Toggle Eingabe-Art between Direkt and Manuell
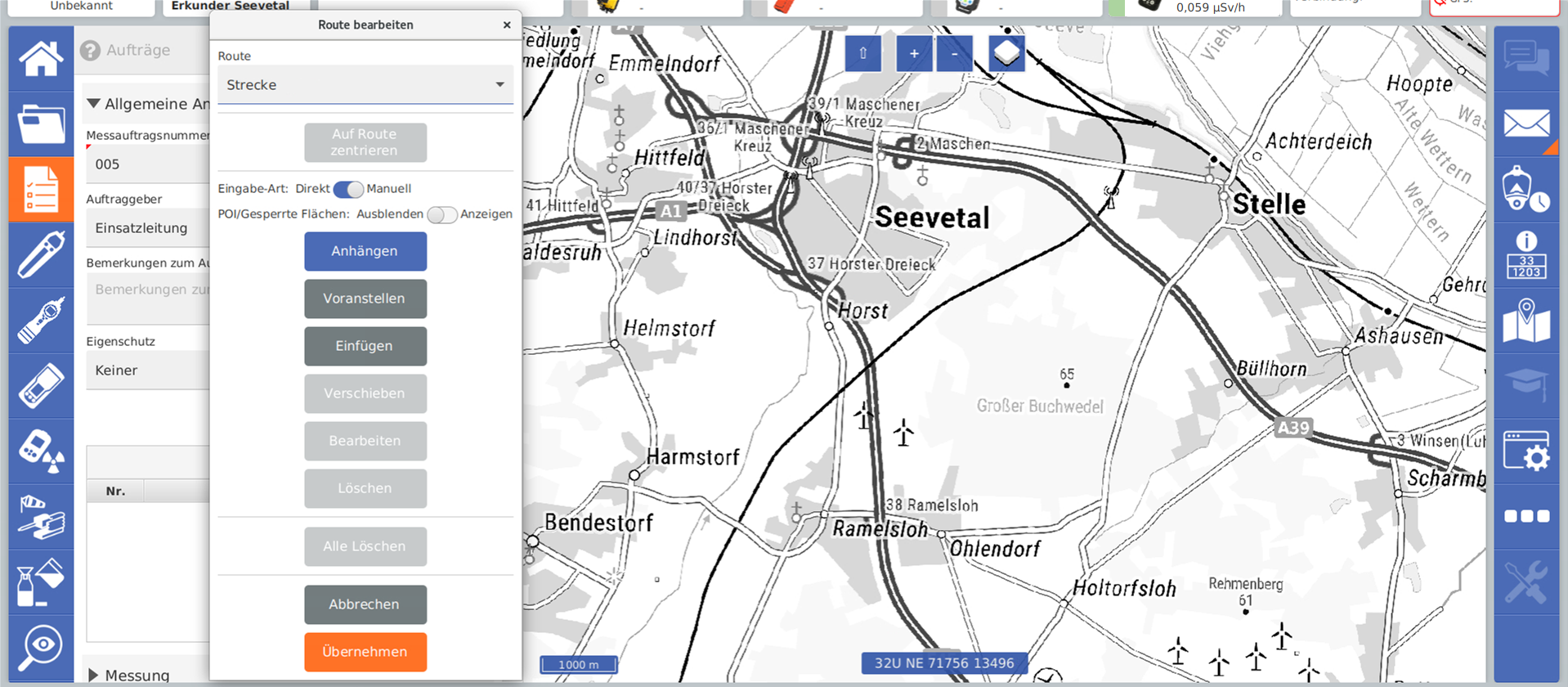This screenshot has width=1568, height=687. (x=348, y=189)
